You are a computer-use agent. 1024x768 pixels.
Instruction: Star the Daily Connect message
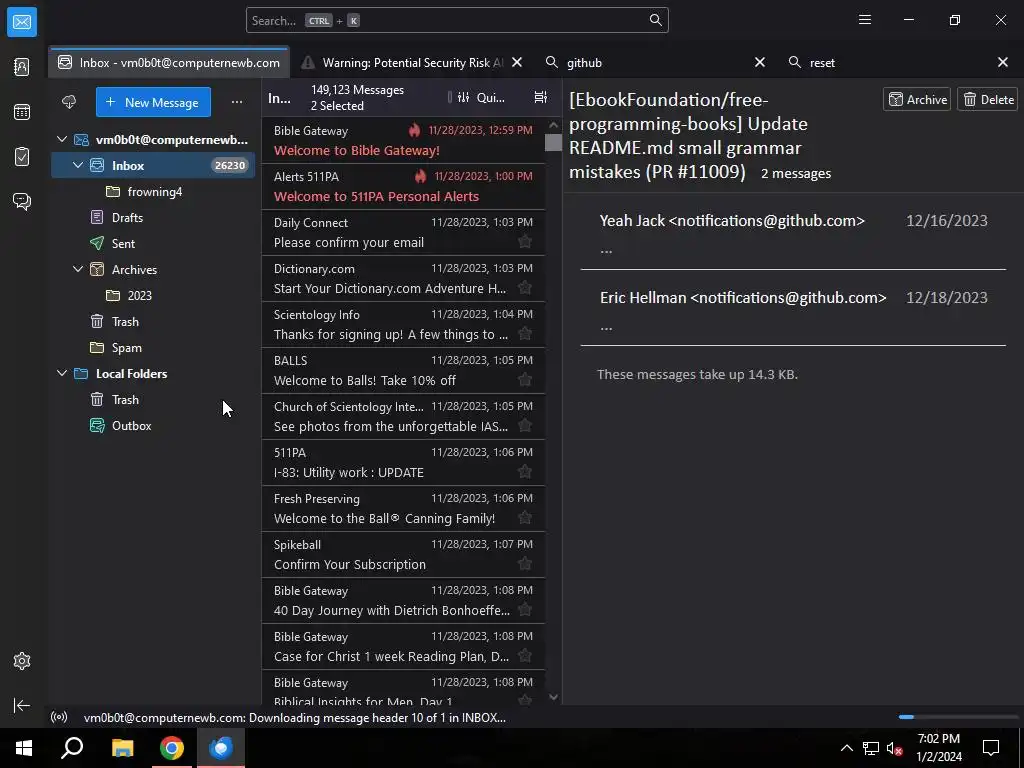524,242
